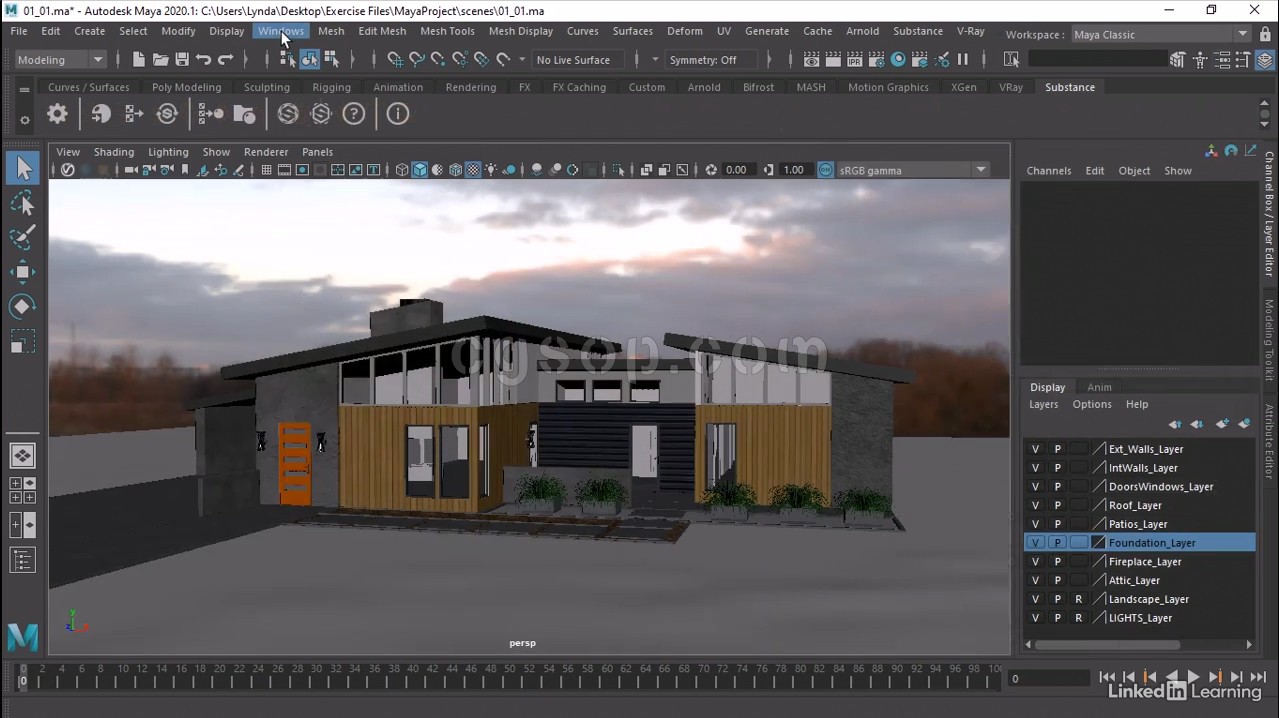
Task: Activate the Lasso select tool
Action: coord(22,203)
